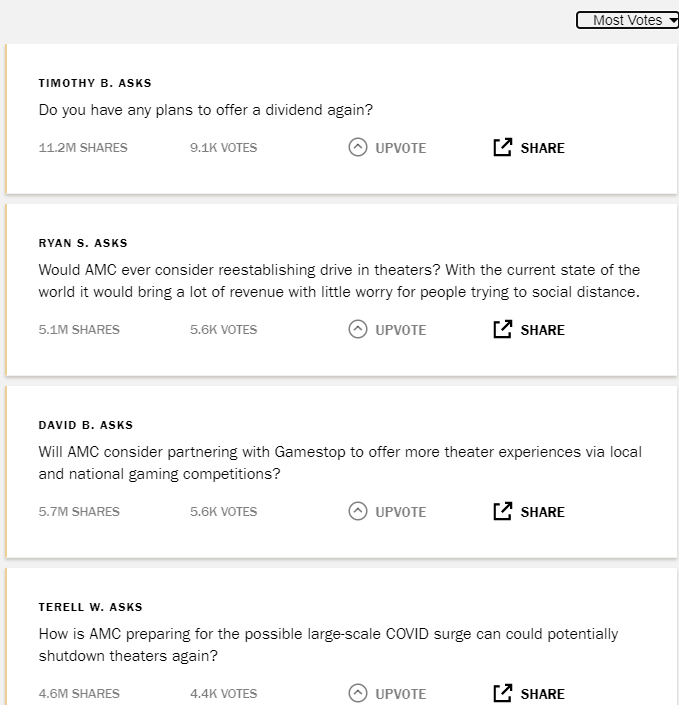Image resolution: width=679 pixels, height=705 pixels.
Task: Click share arrow icon on Ryan S.'s question
Action: (503, 329)
